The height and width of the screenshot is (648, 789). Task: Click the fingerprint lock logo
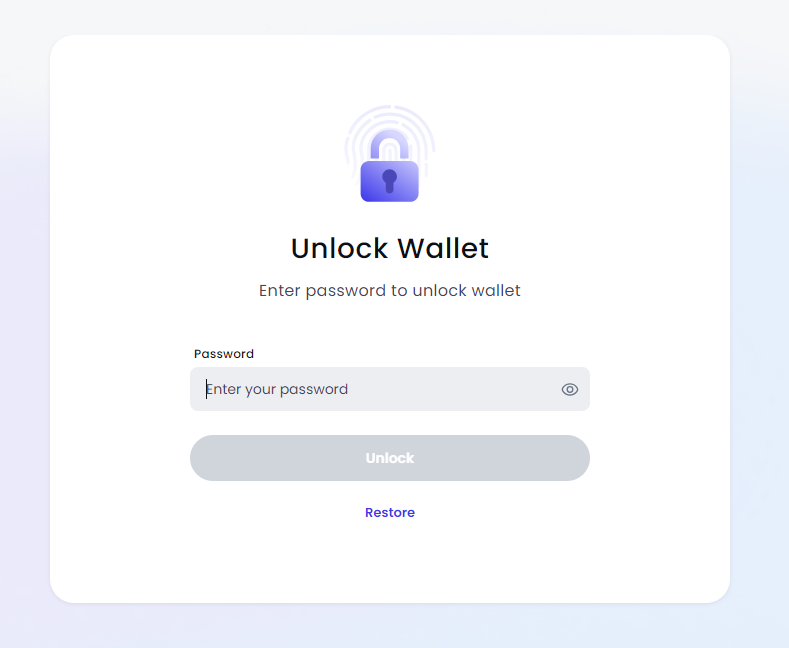tap(389, 160)
